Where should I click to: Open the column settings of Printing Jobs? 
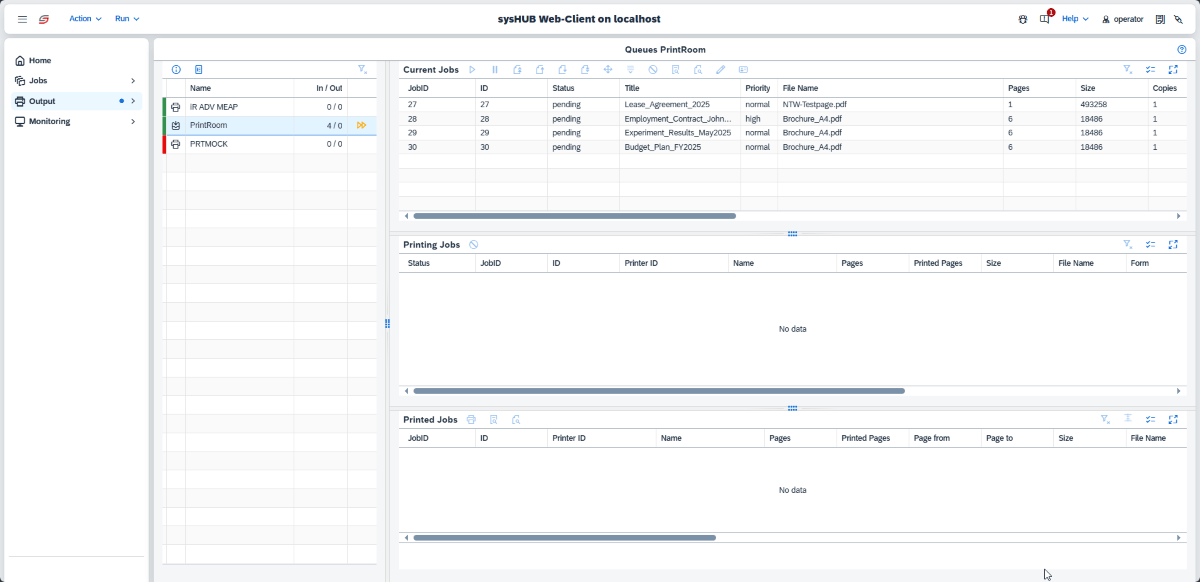coord(1151,245)
